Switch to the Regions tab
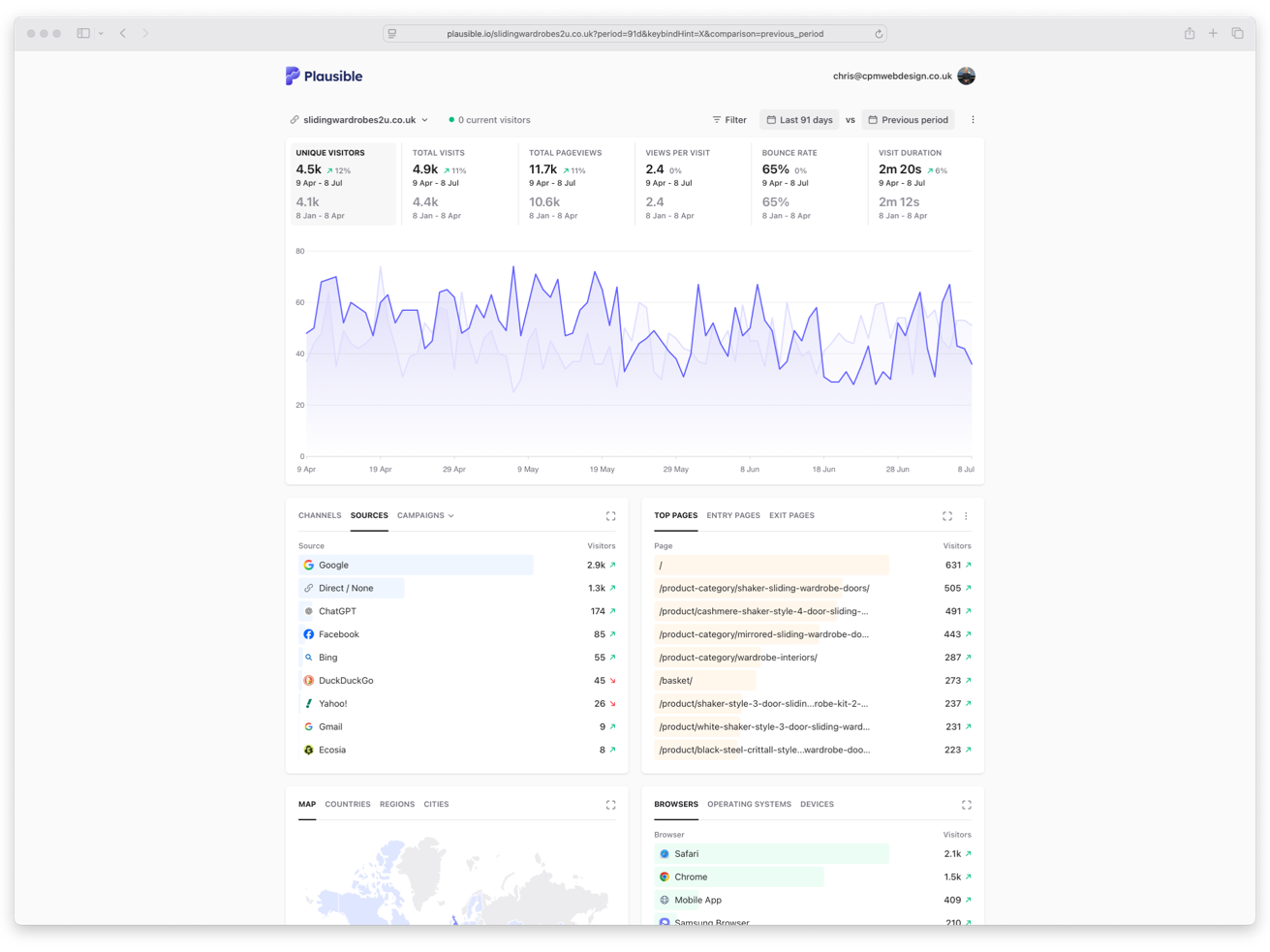This screenshot has width=1270, height=952. pyautogui.click(x=397, y=804)
